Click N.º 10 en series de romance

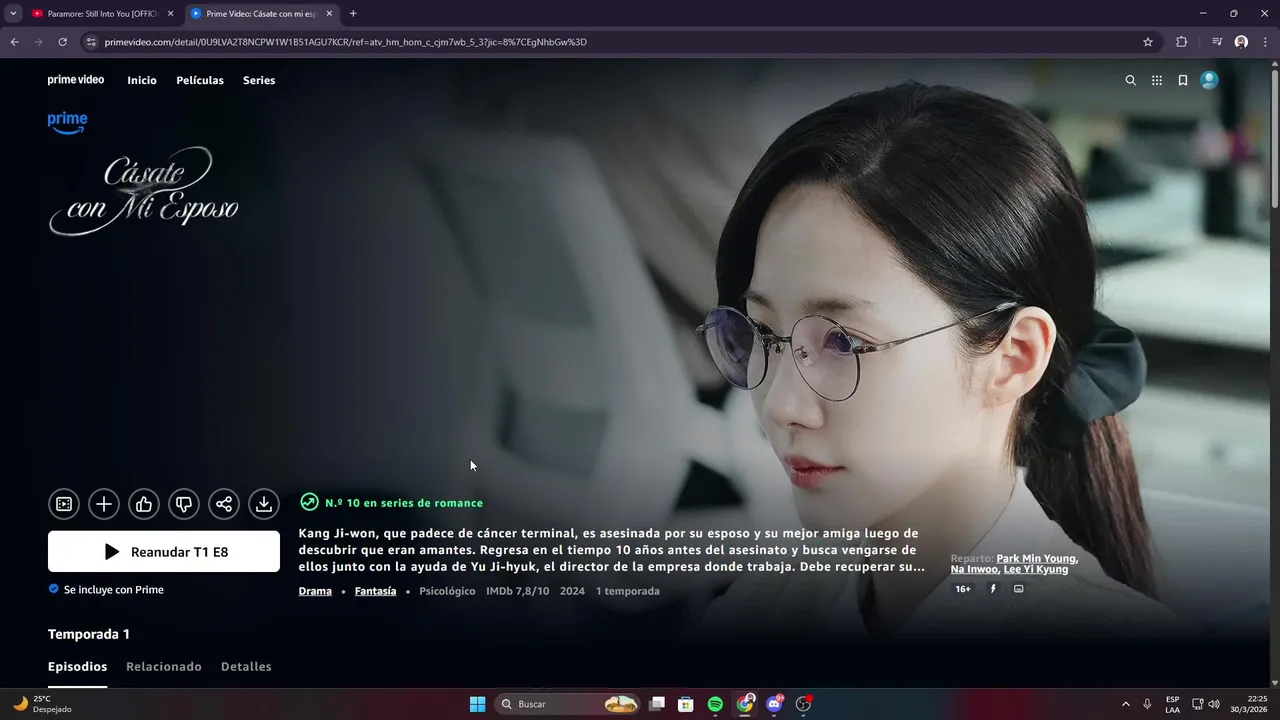point(404,503)
